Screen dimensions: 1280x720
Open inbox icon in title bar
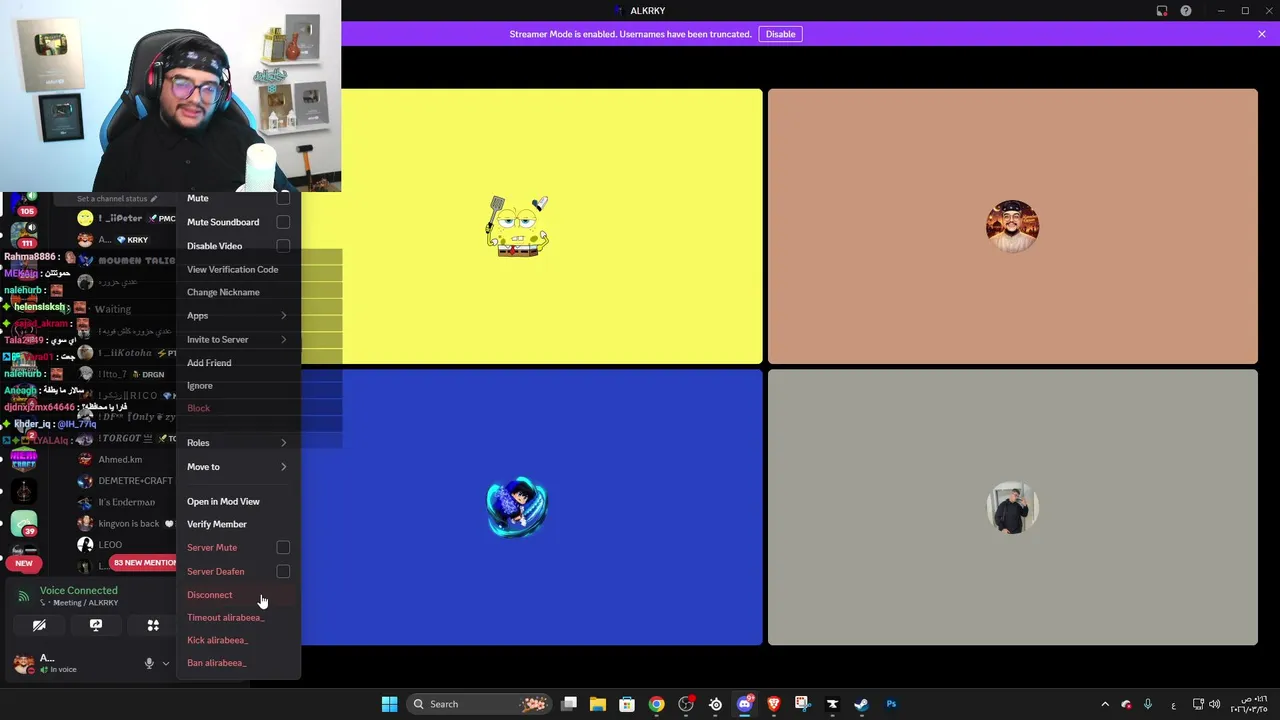point(1162,11)
